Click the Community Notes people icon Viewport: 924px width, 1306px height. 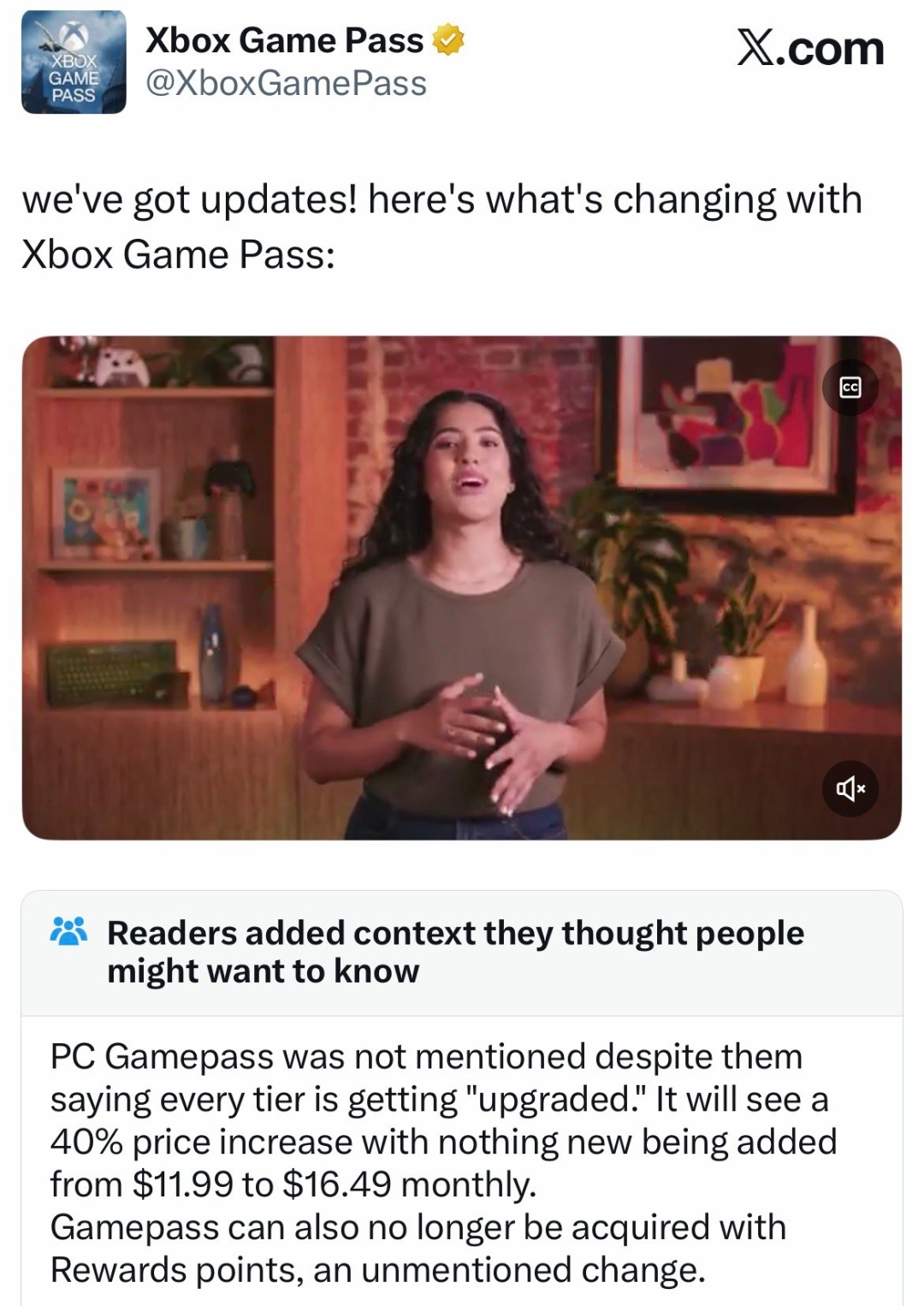pyautogui.click(x=69, y=931)
